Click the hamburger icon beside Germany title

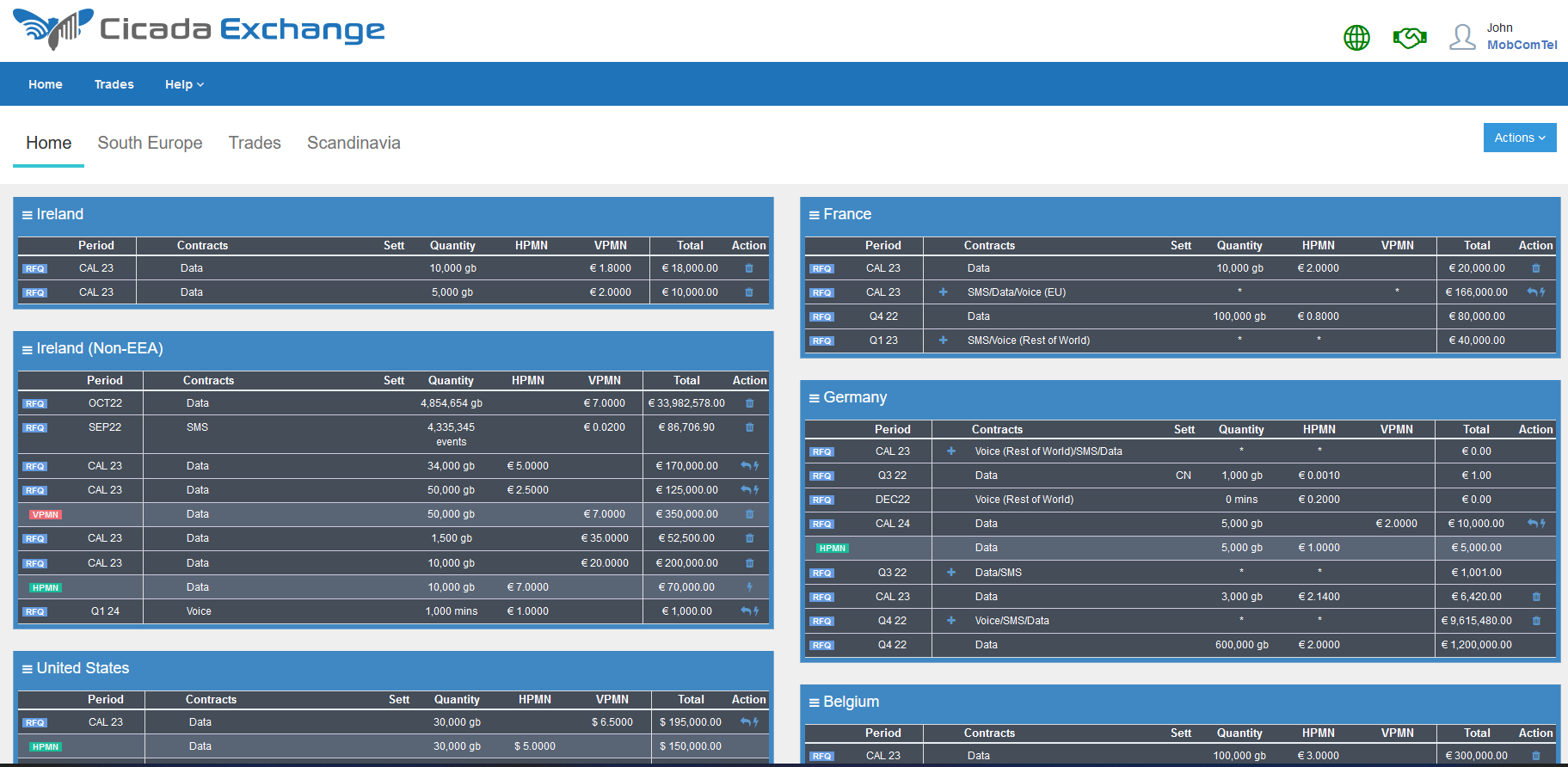click(x=814, y=398)
